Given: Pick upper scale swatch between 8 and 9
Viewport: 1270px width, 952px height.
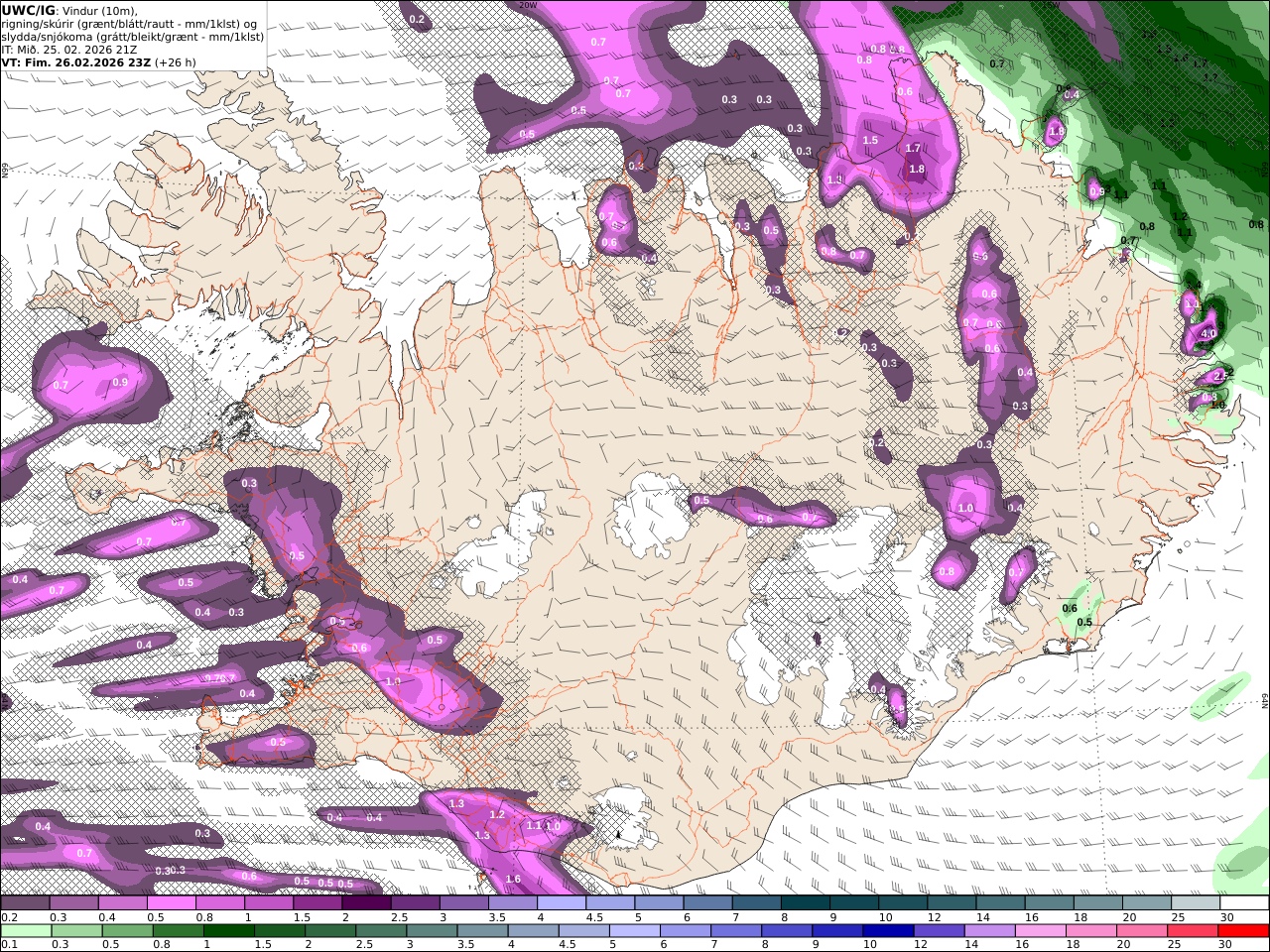Looking at the screenshot, I should 805,903.
